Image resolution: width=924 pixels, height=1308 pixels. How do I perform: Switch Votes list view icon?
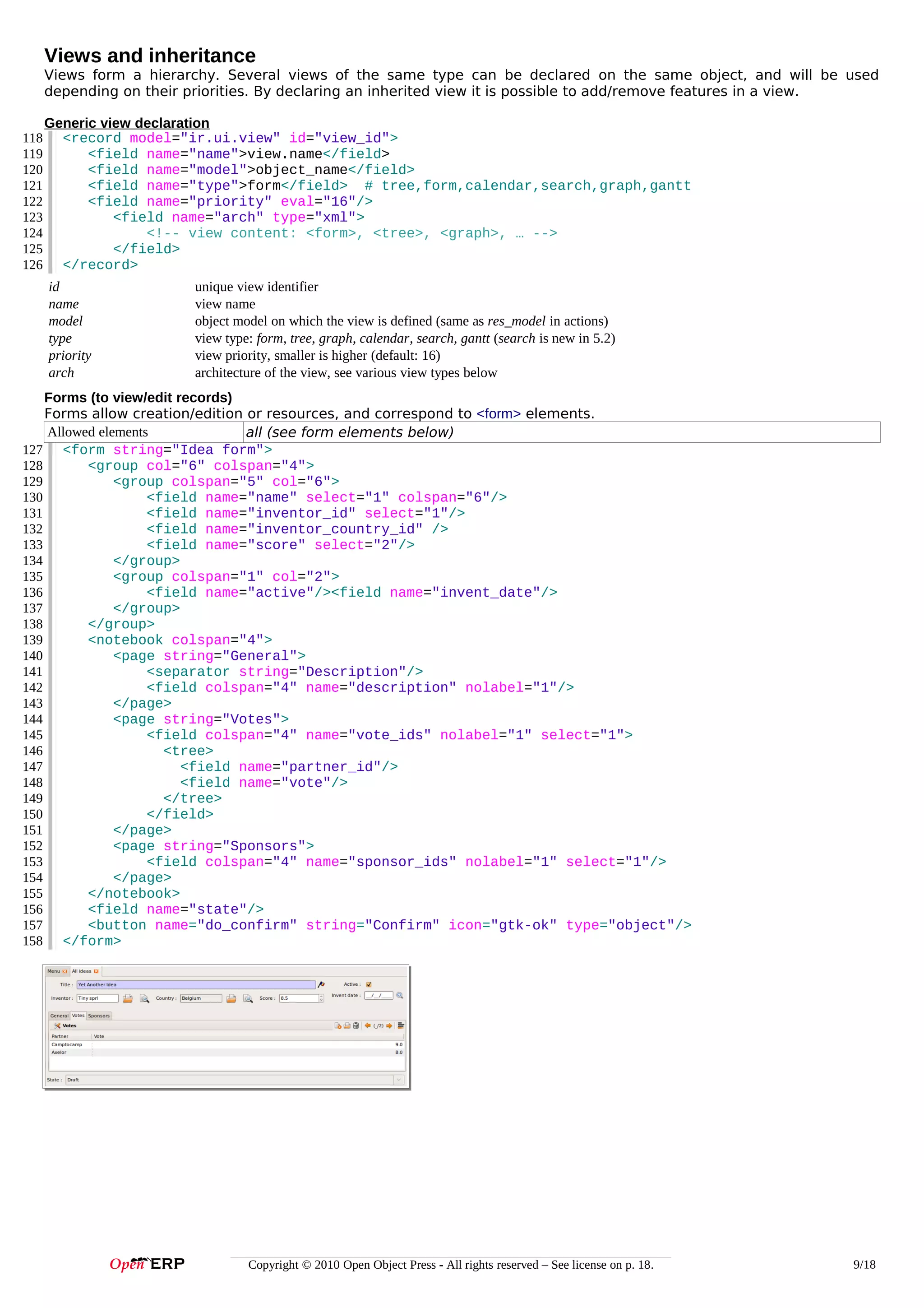(x=401, y=1025)
